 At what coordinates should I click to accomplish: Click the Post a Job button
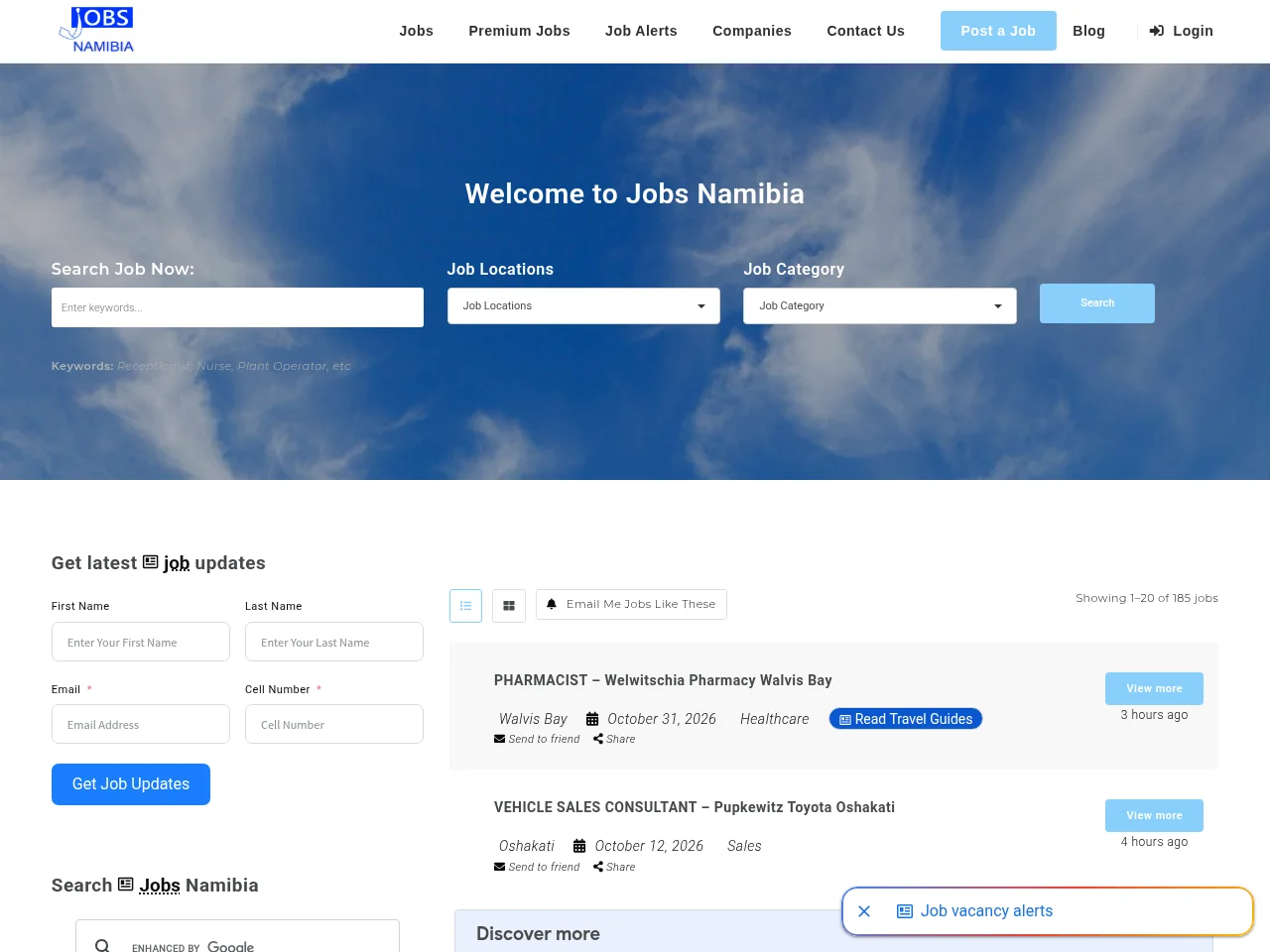click(x=998, y=31)
